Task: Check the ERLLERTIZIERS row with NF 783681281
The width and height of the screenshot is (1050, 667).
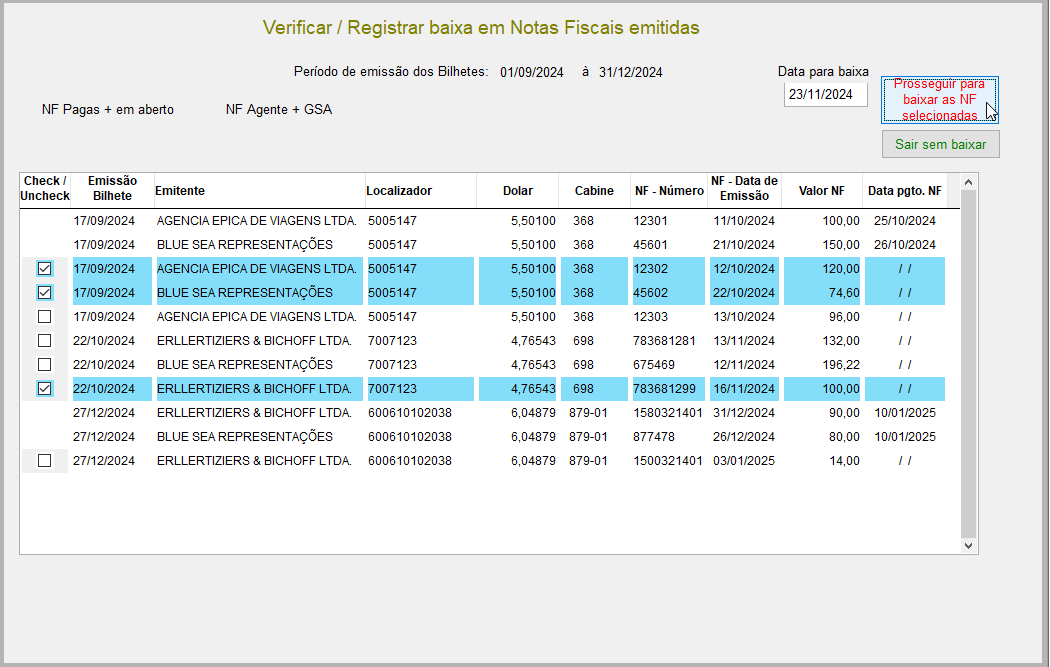Action: click(45, 340)
